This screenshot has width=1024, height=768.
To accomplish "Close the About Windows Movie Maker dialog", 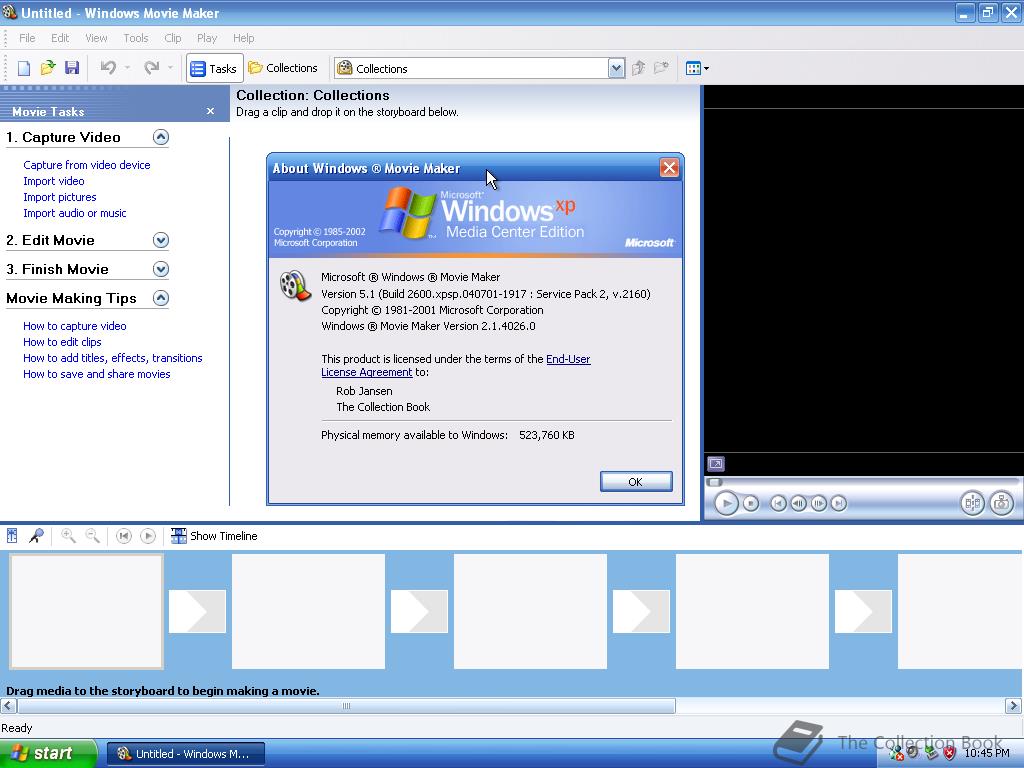I will coord(669,168).
